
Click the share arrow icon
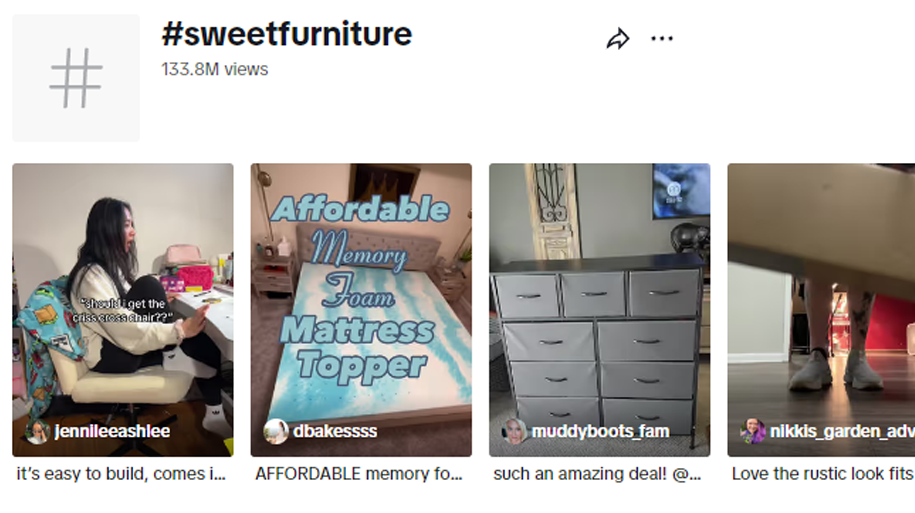coord(617,39)
